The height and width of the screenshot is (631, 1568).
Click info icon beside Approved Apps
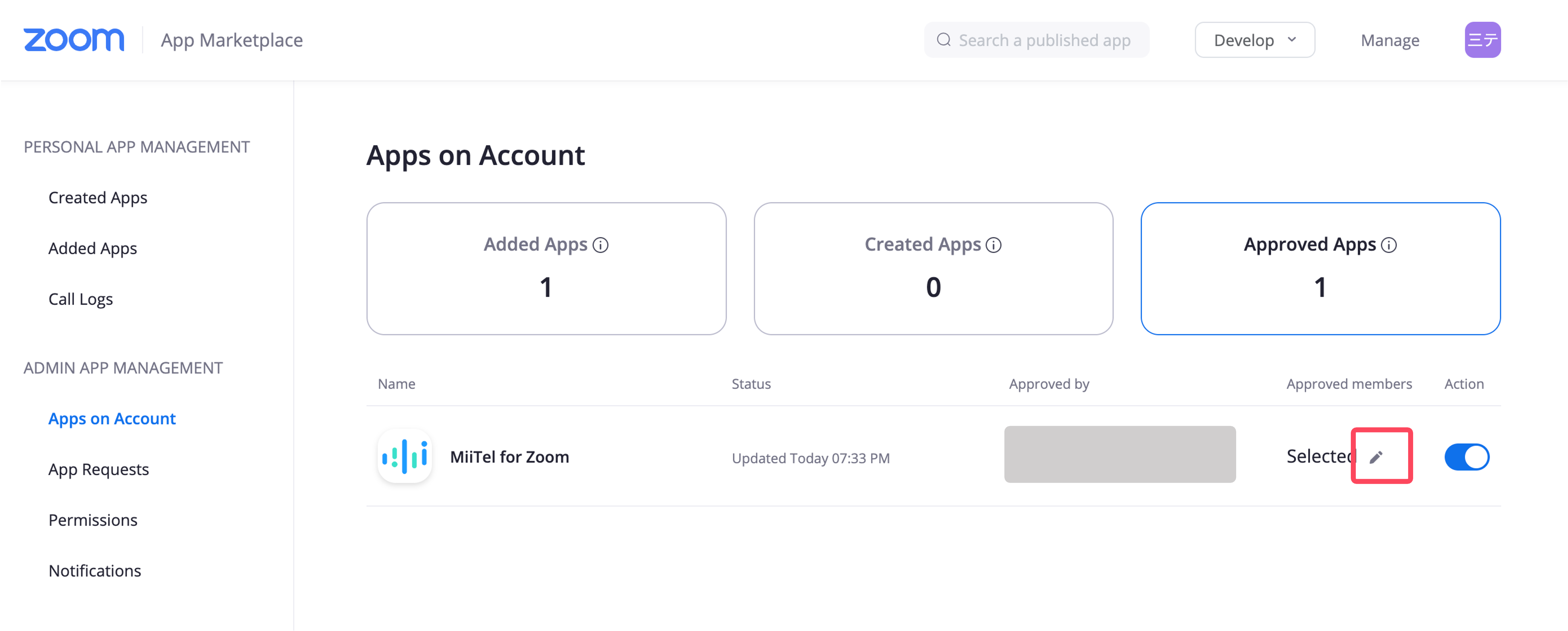point(1389,244)
